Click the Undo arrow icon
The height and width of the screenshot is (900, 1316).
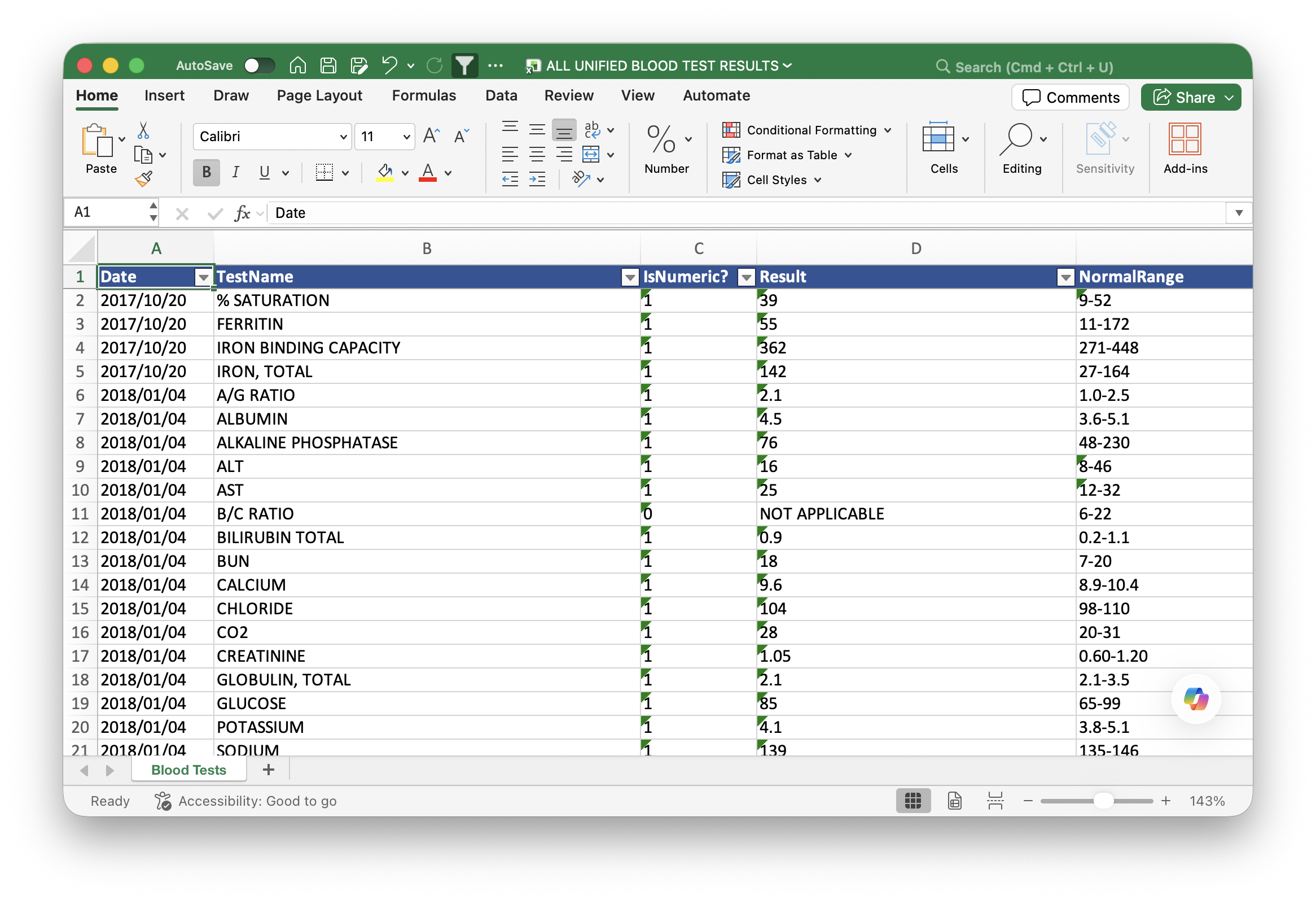[389, 65]
